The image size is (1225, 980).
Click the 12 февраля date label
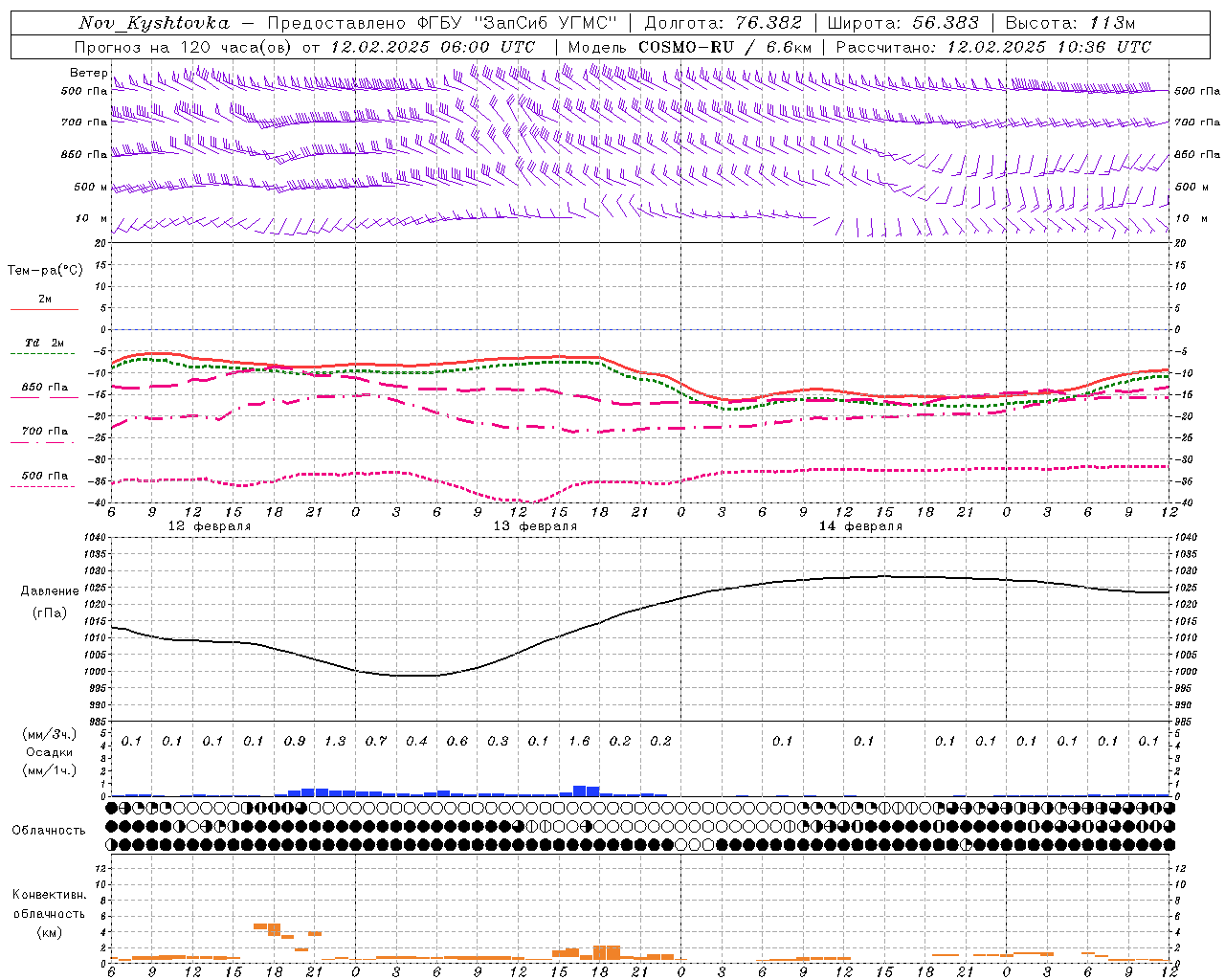pyautogui.click(x=210, y=526)
